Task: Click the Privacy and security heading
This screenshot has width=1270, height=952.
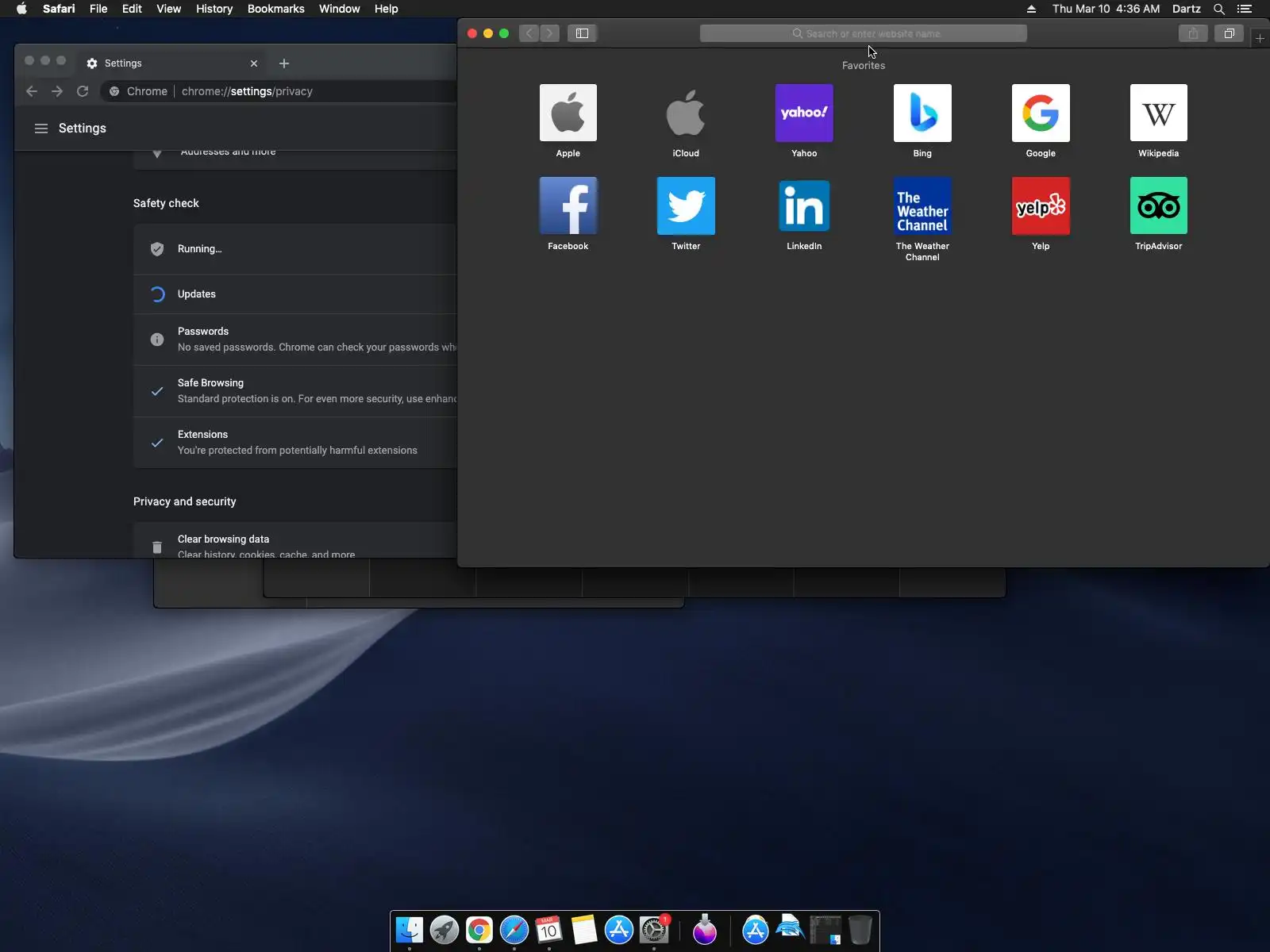Action: (185, 501)
